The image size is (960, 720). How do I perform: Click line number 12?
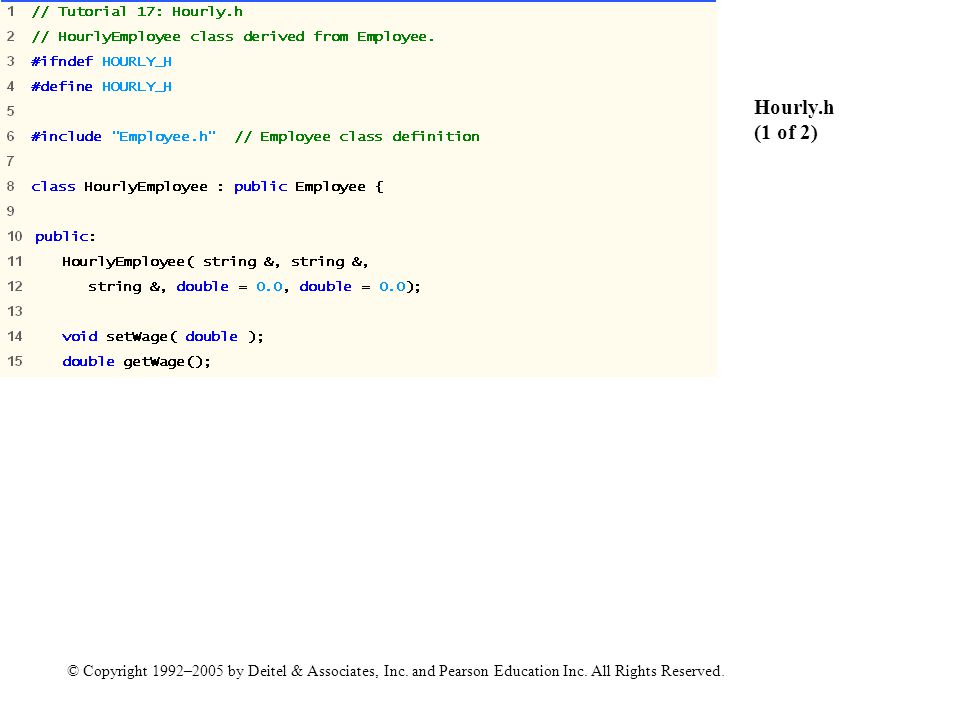click(x=15, y=286)
